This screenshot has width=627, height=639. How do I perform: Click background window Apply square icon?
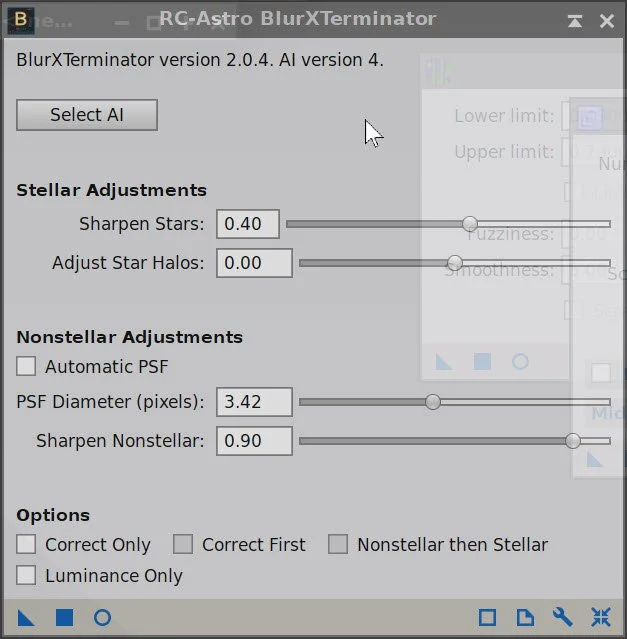(x=482, y=362)
